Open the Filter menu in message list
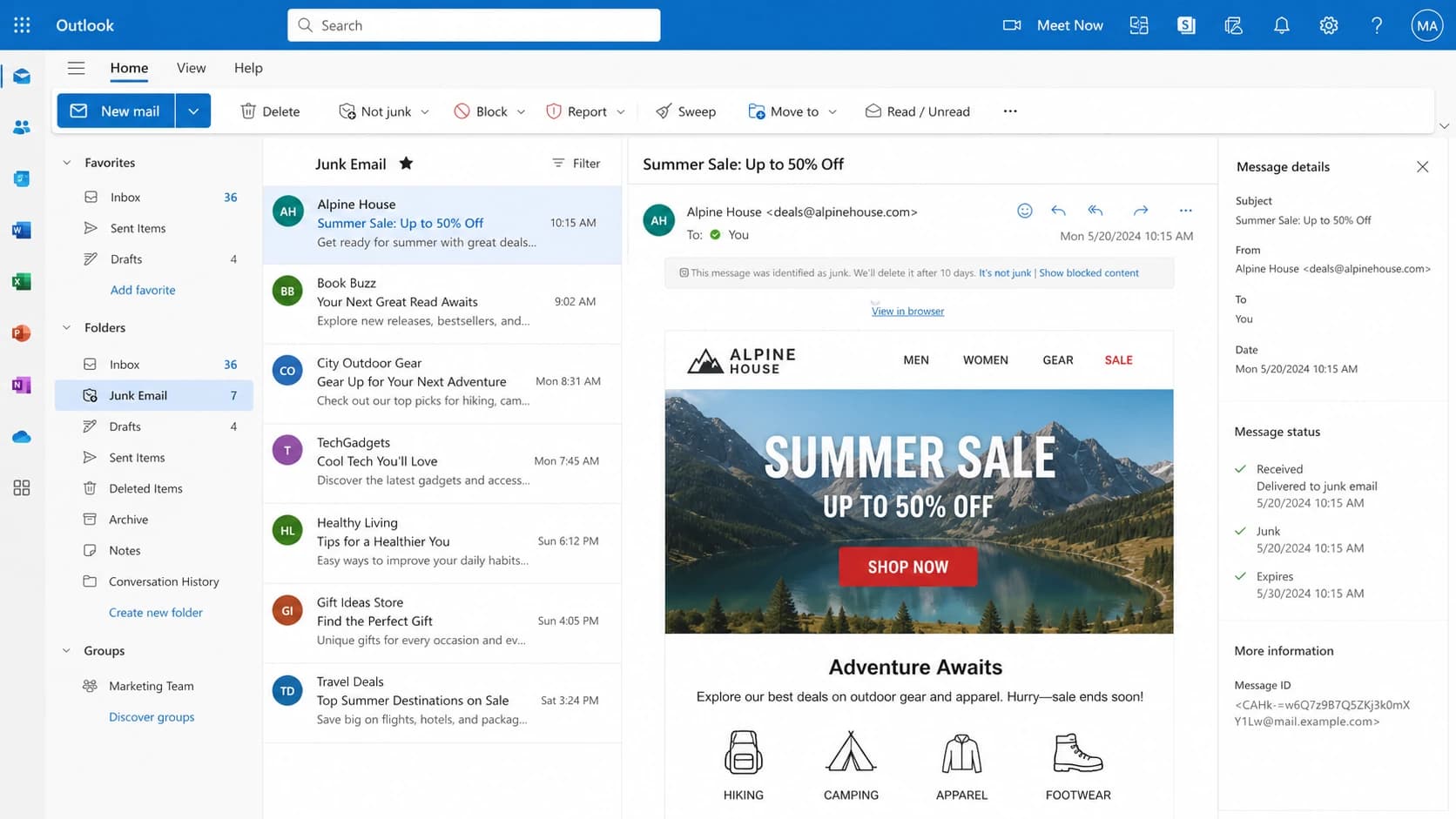The height and width of the screenshot is (819, 1456). (576, 163)
